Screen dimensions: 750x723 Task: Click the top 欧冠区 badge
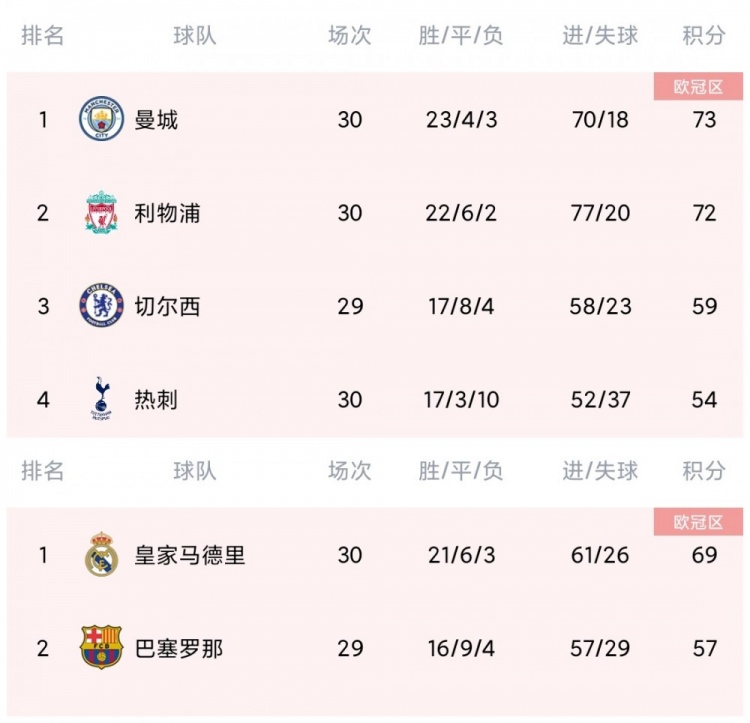coord(698,87)
